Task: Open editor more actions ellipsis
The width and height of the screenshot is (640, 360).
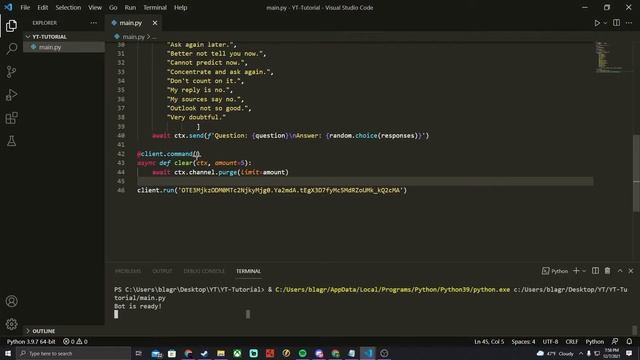Action: click(629, 23)
